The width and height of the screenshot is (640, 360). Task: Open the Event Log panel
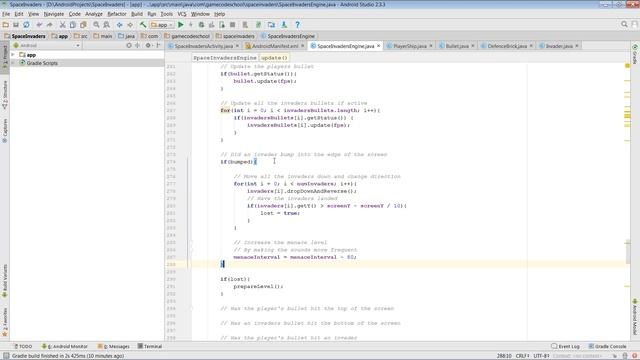coord(565,346)
